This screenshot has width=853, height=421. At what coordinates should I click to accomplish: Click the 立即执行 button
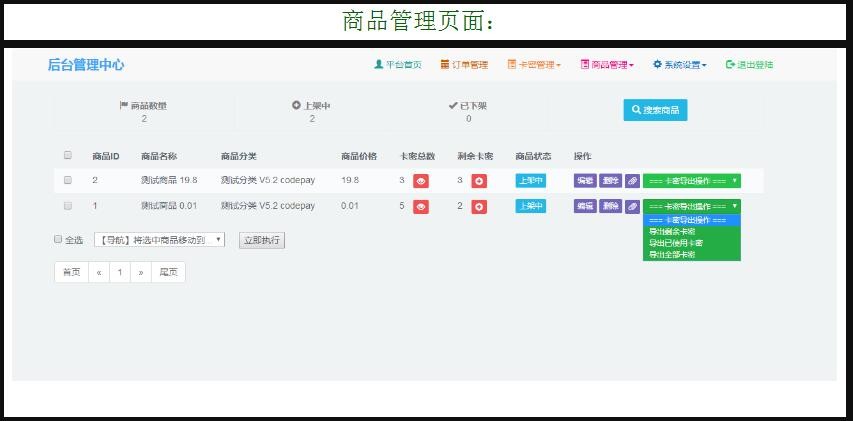pos(262,240)
